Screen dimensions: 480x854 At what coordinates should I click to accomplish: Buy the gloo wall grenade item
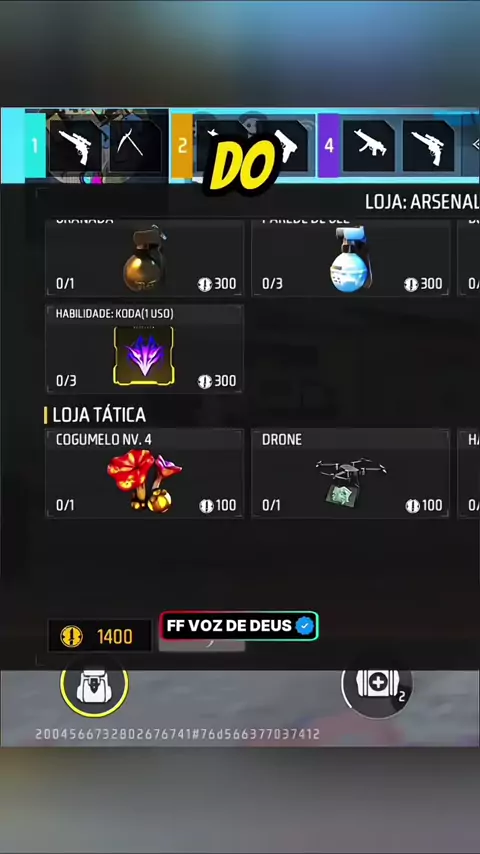coord(350,258)
